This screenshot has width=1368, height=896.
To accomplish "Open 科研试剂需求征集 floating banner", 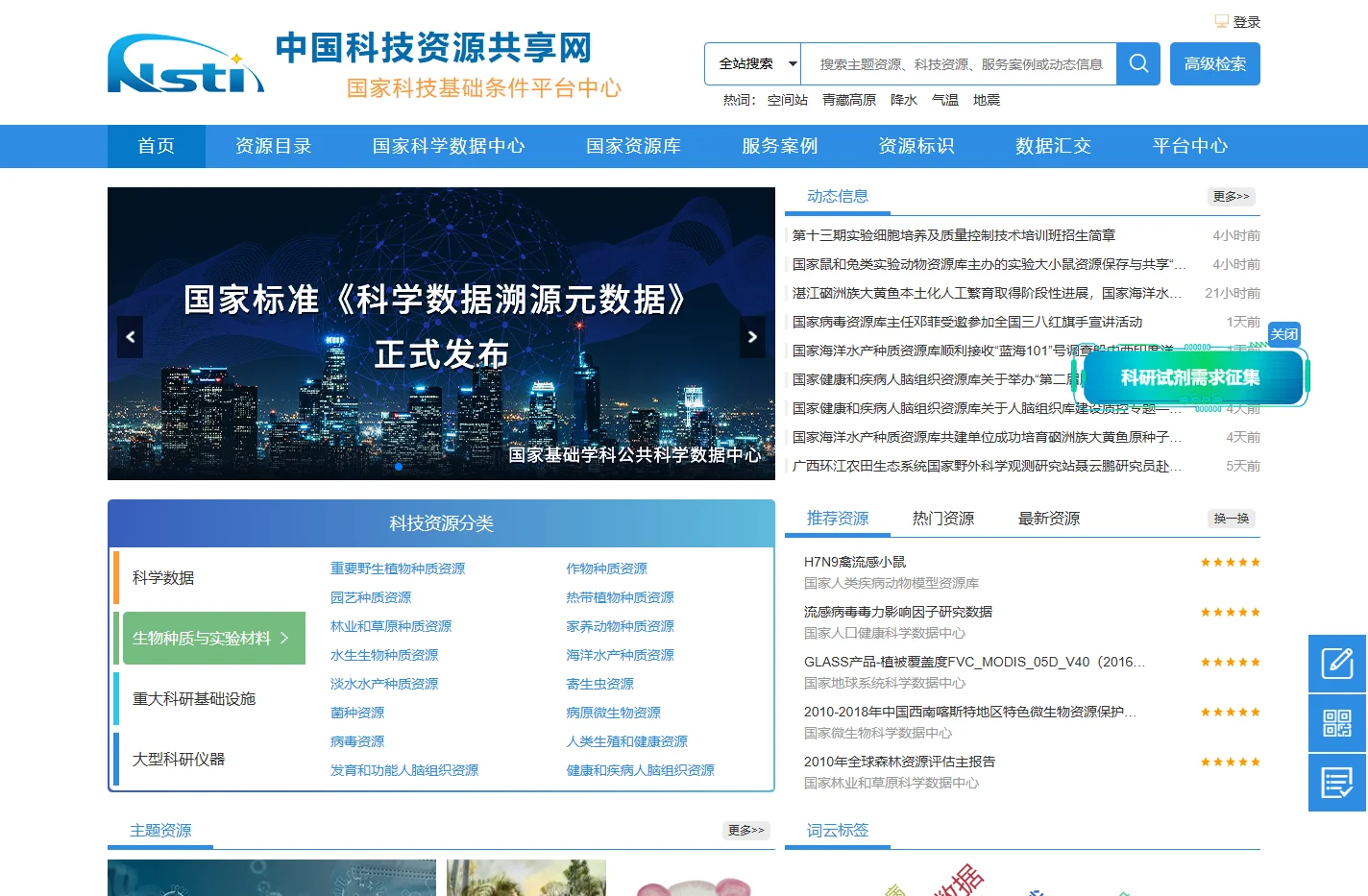I will click(x=1190, y=377).
